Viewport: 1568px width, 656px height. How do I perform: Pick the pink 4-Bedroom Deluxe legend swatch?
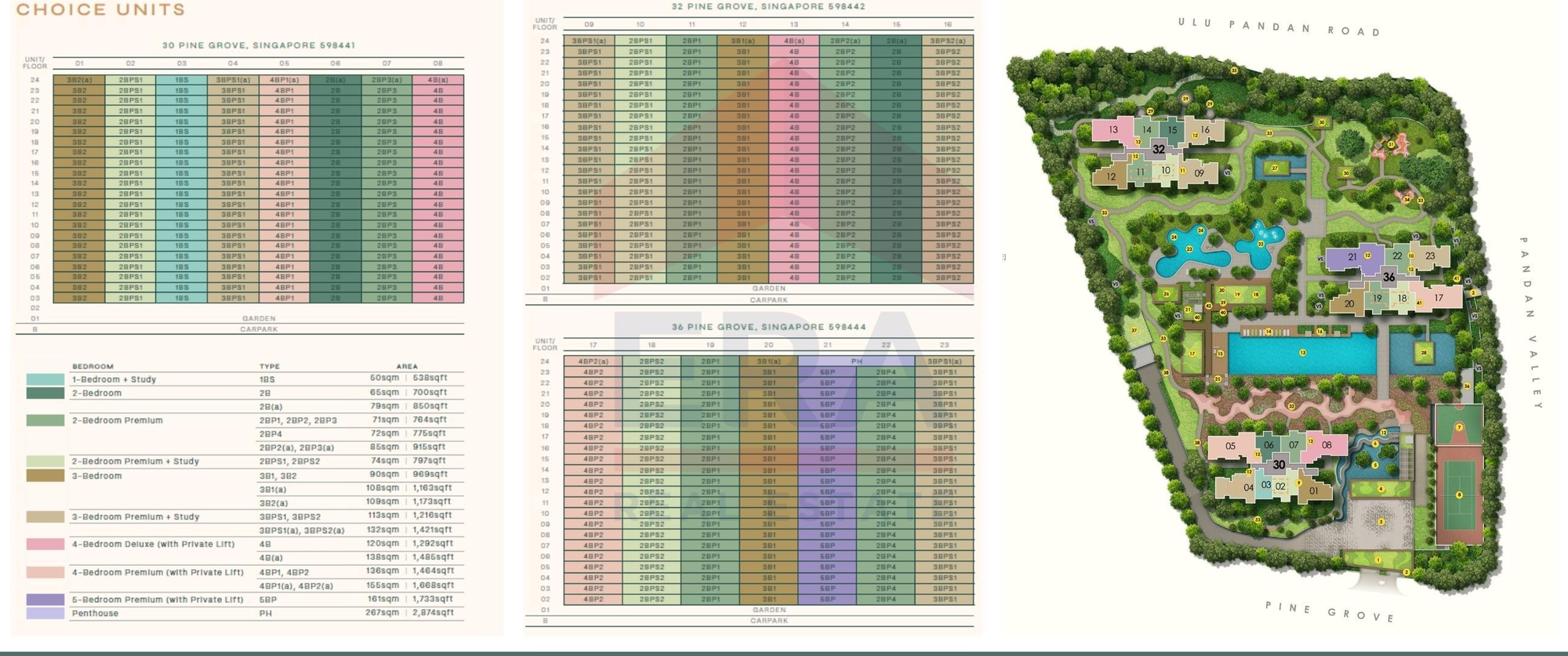(x=45, y=544)
